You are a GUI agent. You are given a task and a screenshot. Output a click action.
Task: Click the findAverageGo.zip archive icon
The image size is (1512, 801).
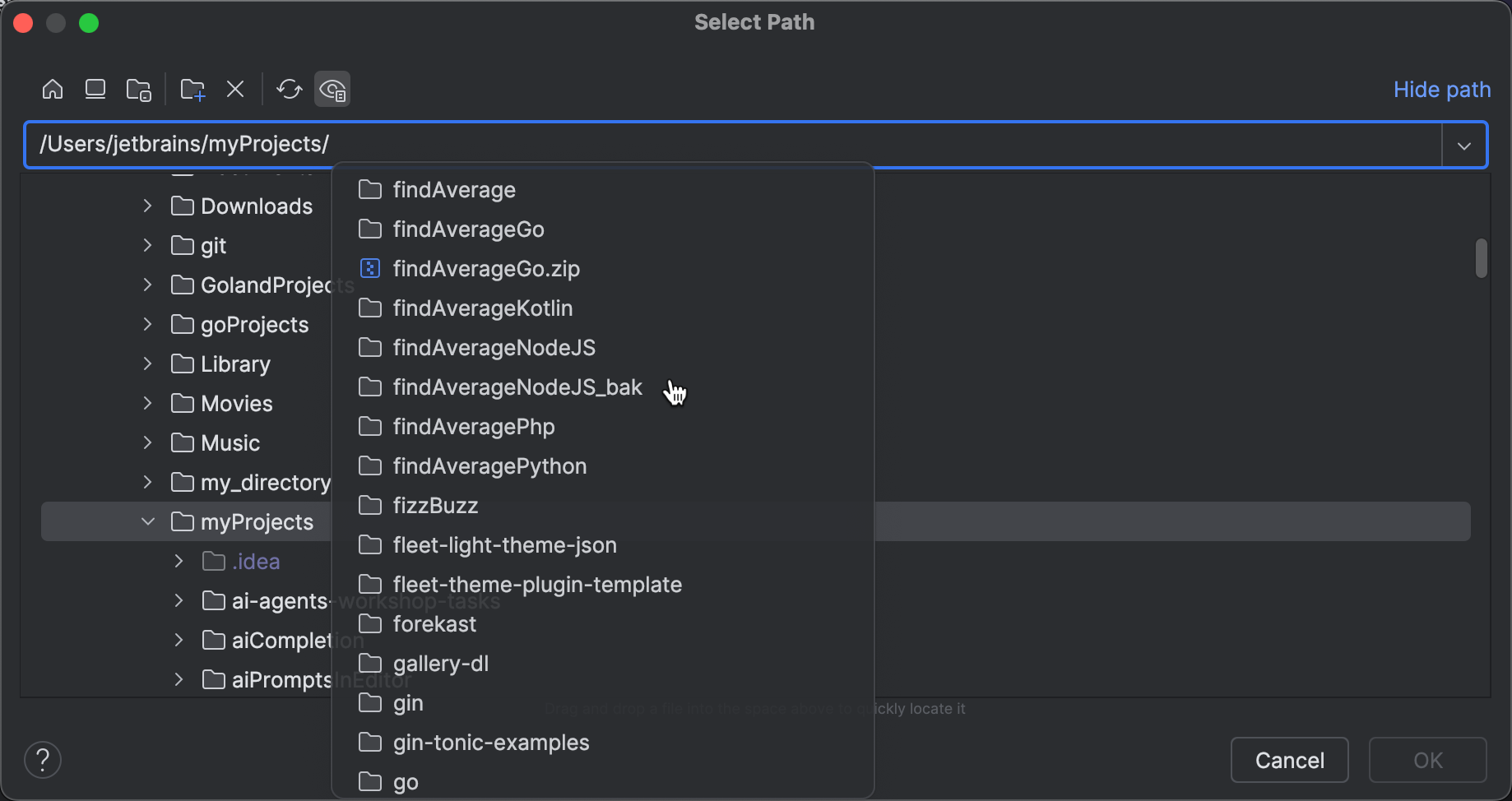tap(371, 268)
